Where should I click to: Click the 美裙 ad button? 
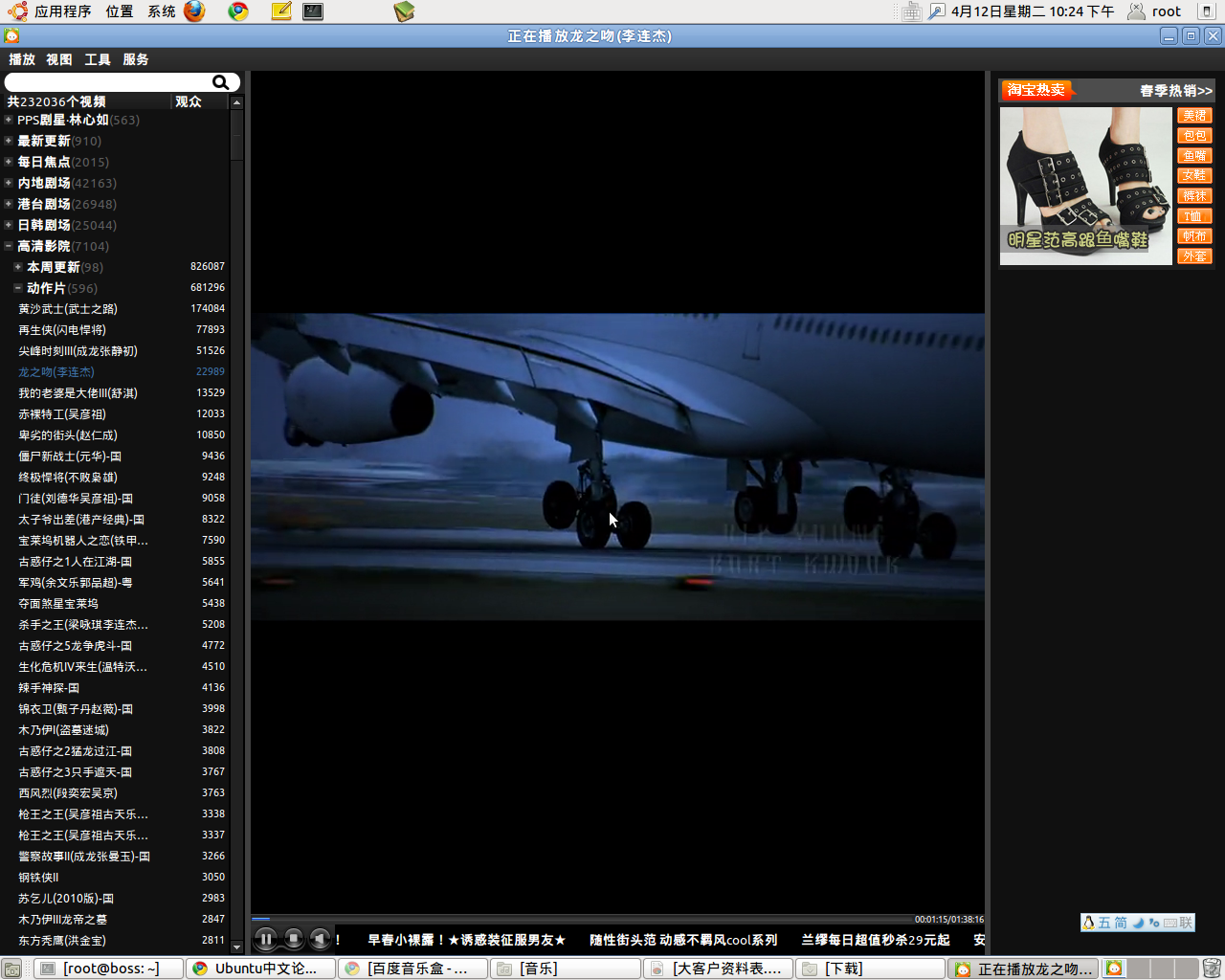[x=1194, y=115]
